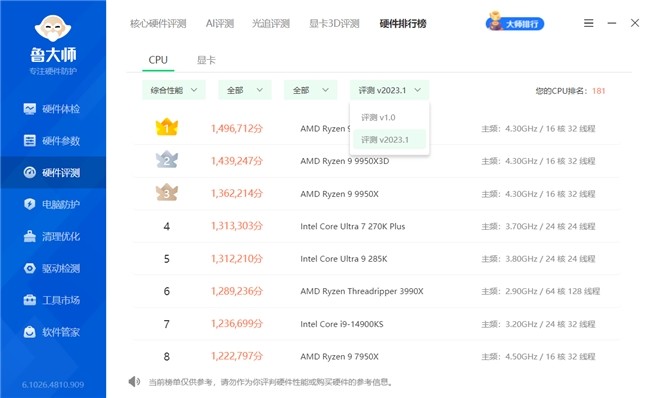Select Intel Core i9-14900KS
The height and width of the screenshot is (398, 650).
pyautogui.click(x=342, y=324)
